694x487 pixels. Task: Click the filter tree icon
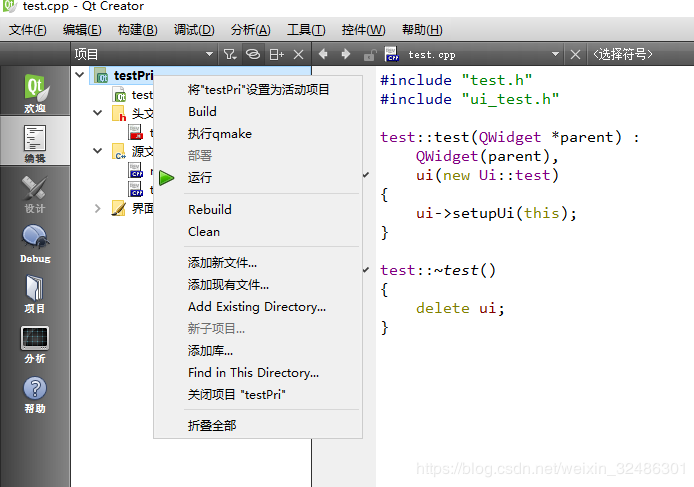pos(230,54)
